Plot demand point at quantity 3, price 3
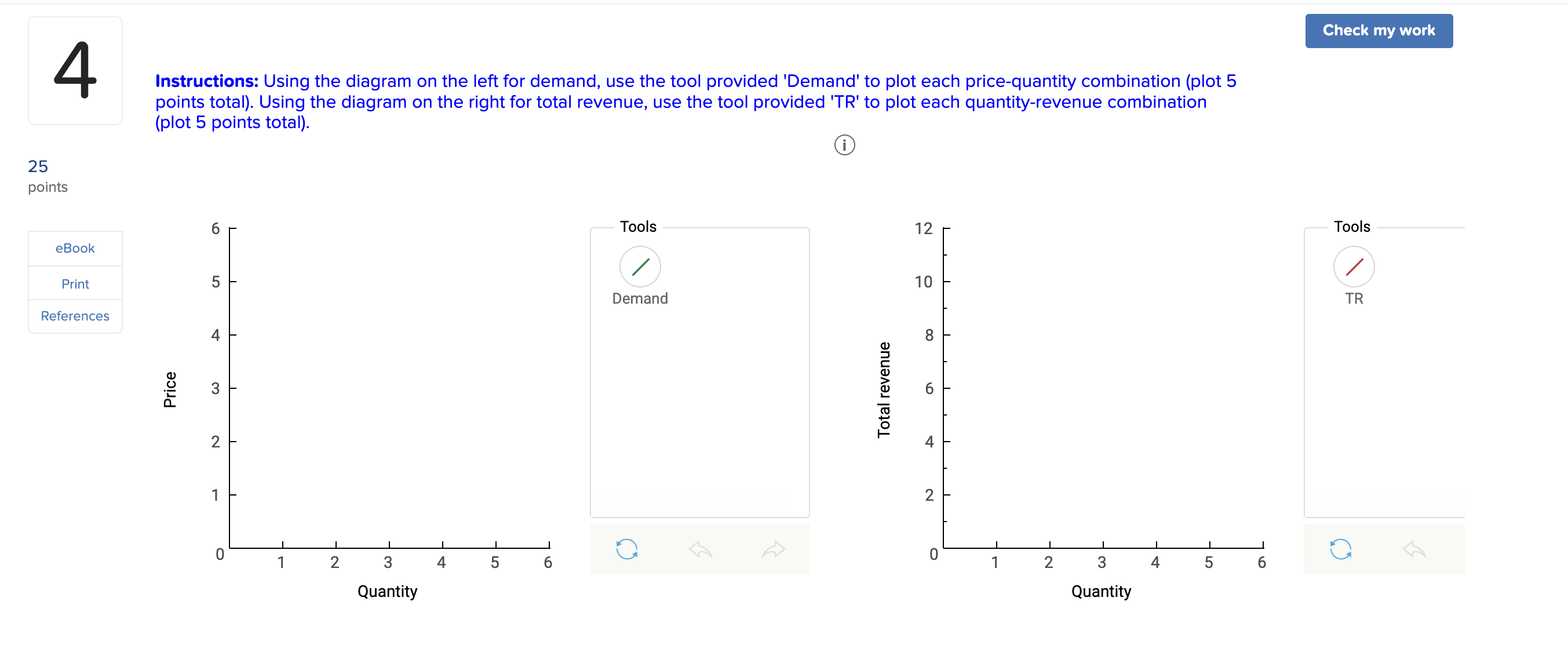 pos(389,388)
